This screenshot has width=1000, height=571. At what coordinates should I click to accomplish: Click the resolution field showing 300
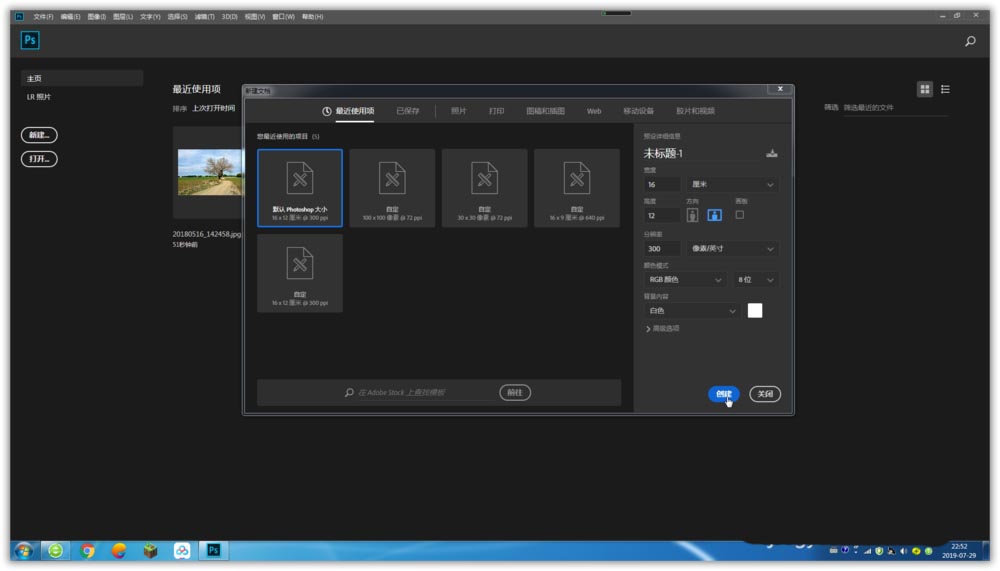coord(662,249)
